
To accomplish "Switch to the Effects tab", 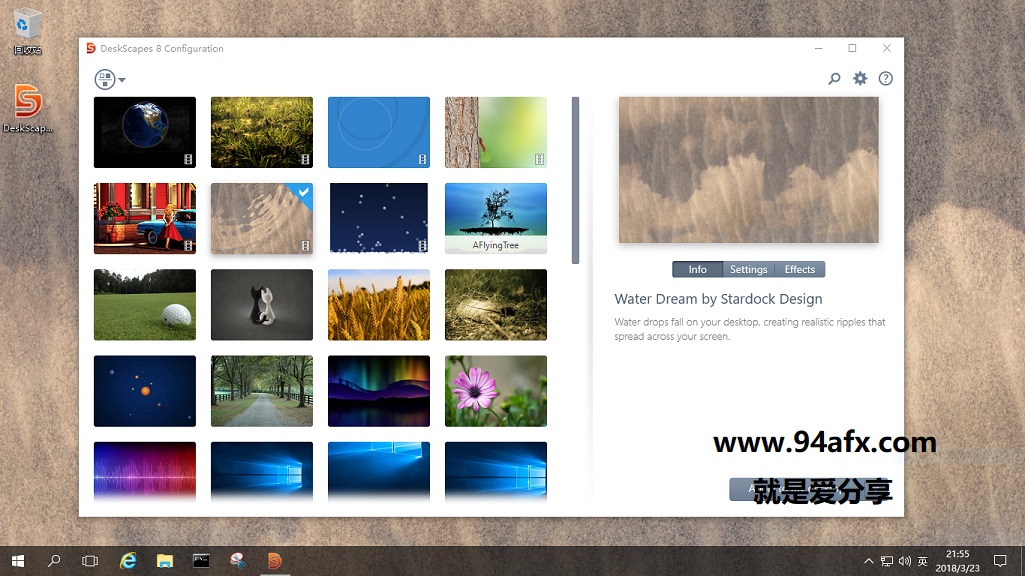I will [799, 269].
